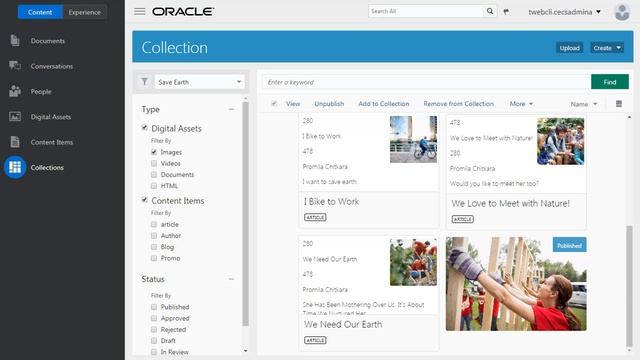Go to Conversations in sidebar
The image size is (640, 360).
[x=52, y=66]
